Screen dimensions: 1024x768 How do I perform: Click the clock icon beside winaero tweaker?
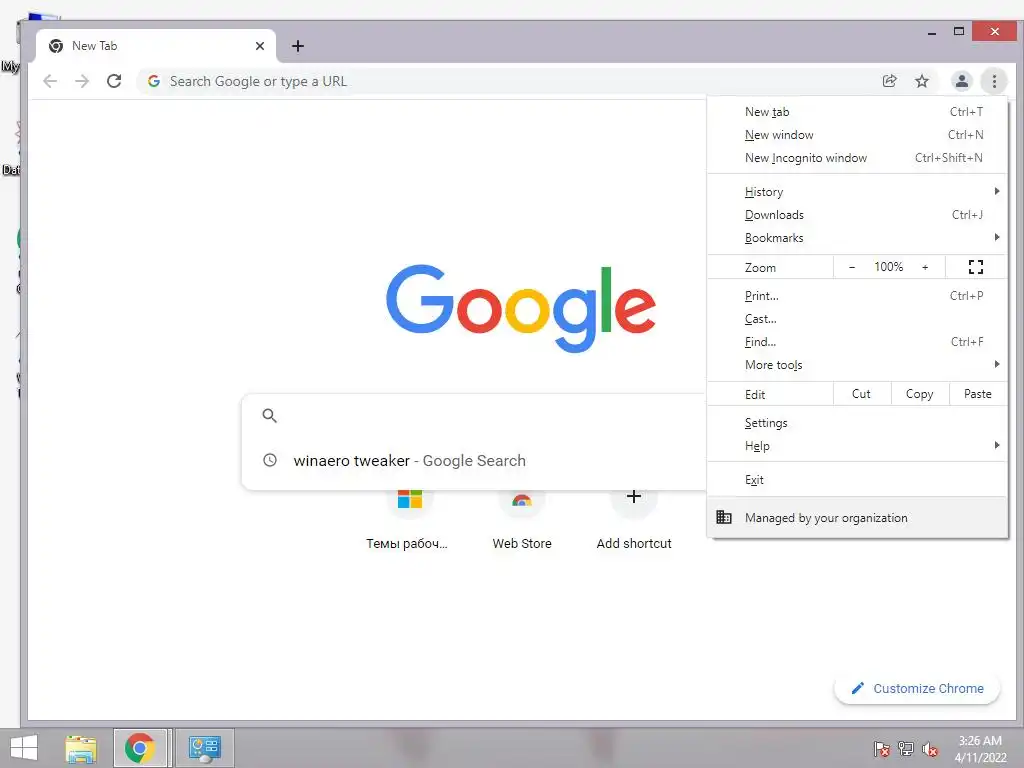pos(270,460)
